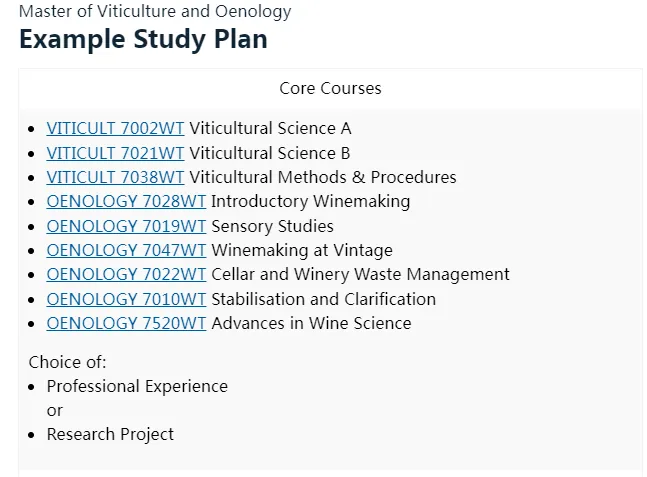Open the OENOLOGY 7019WT course page
The image size is (647, 477).
tap(126, 226)
